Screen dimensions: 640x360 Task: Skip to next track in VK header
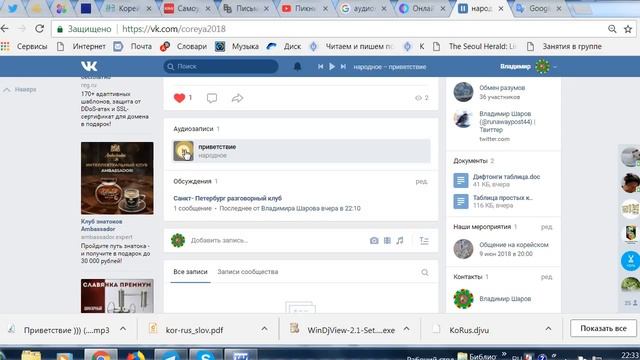click(x=343, y=67)
